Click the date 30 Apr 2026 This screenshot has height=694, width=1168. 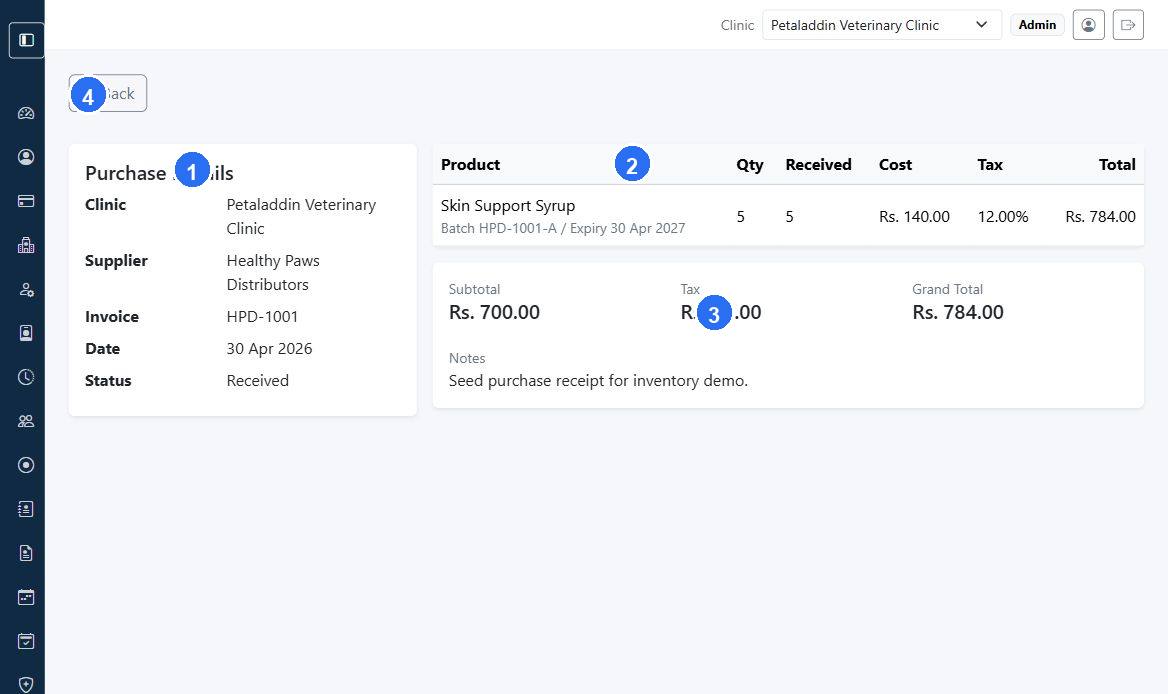coord(269,349)
